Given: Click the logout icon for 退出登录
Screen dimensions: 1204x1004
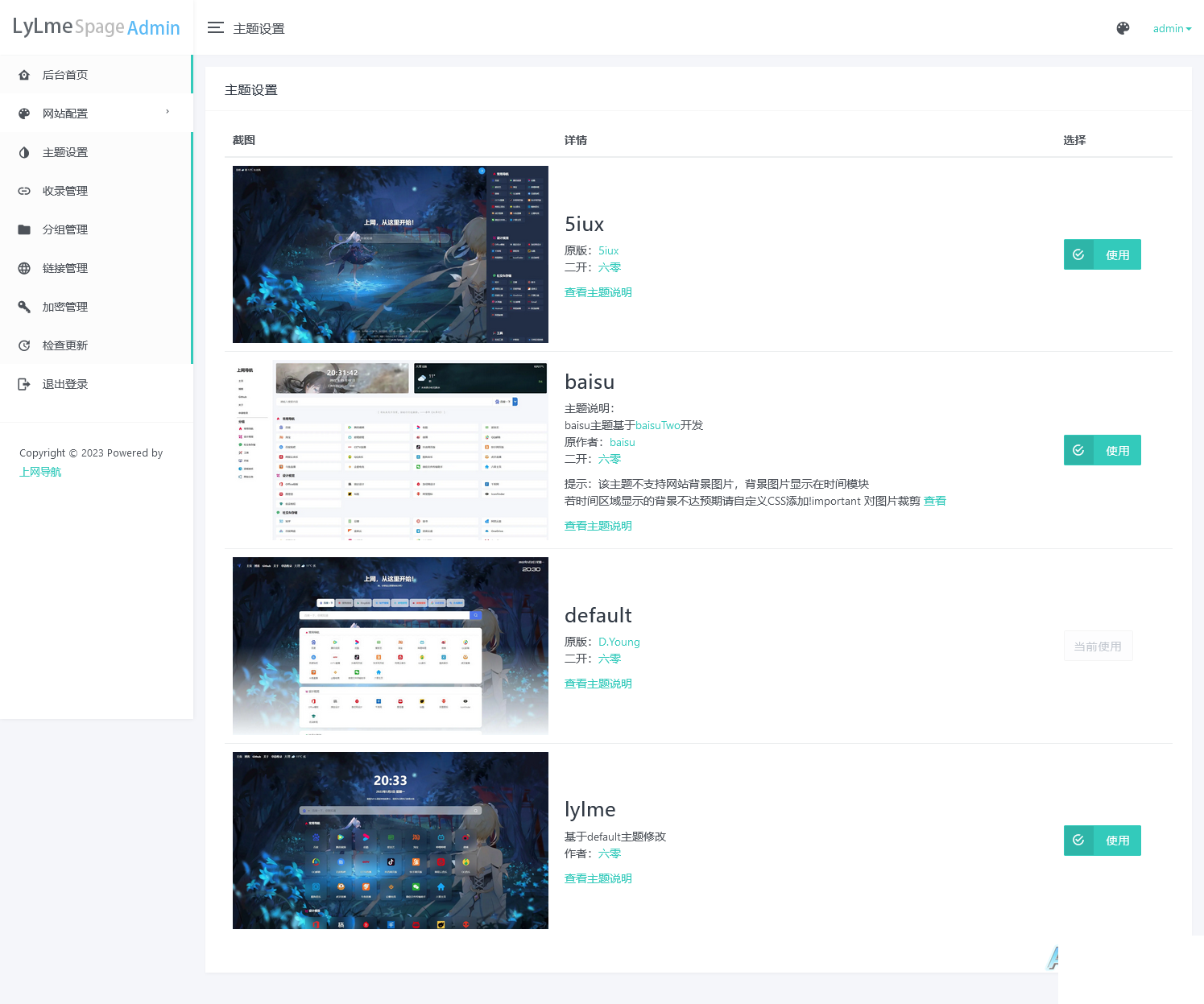Looking at the screenshot, I should click(x=24, y=384).
